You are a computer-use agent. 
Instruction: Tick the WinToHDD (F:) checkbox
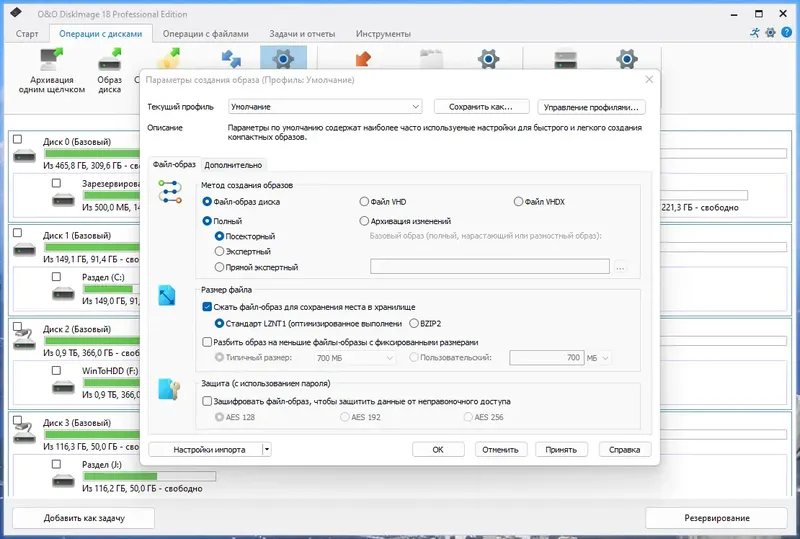click(56, 371)
